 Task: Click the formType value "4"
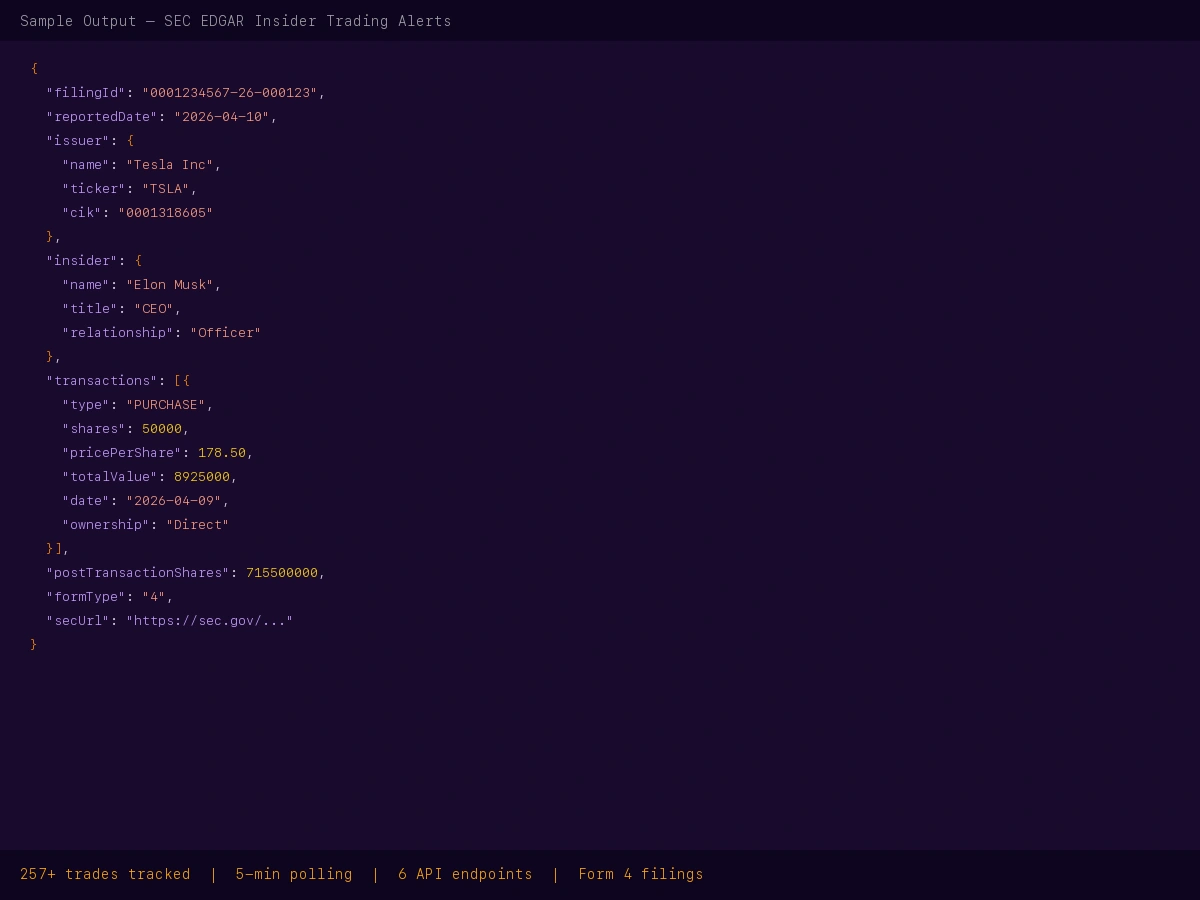(x=154, y=597)
